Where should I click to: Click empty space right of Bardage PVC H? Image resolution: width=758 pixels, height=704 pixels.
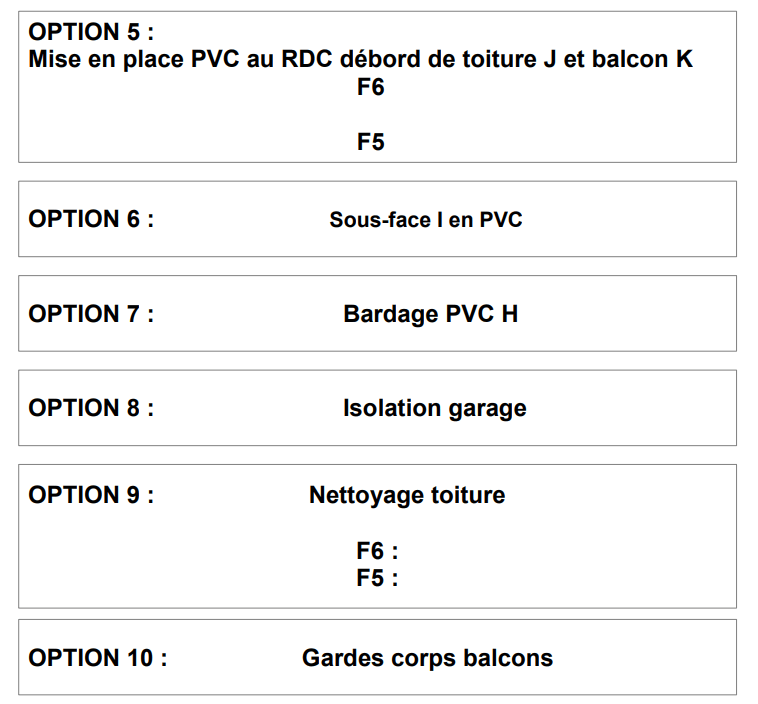pyautogui.click(x=627, y=314)
